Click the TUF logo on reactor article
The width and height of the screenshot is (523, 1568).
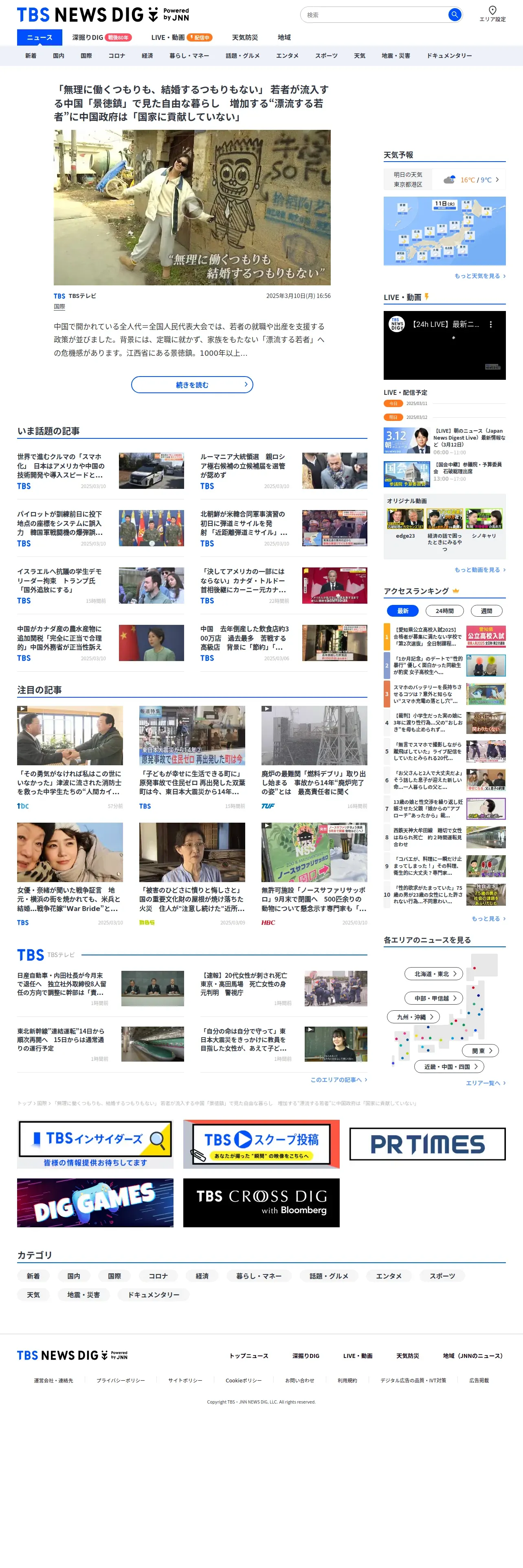(x=268, y=806)
